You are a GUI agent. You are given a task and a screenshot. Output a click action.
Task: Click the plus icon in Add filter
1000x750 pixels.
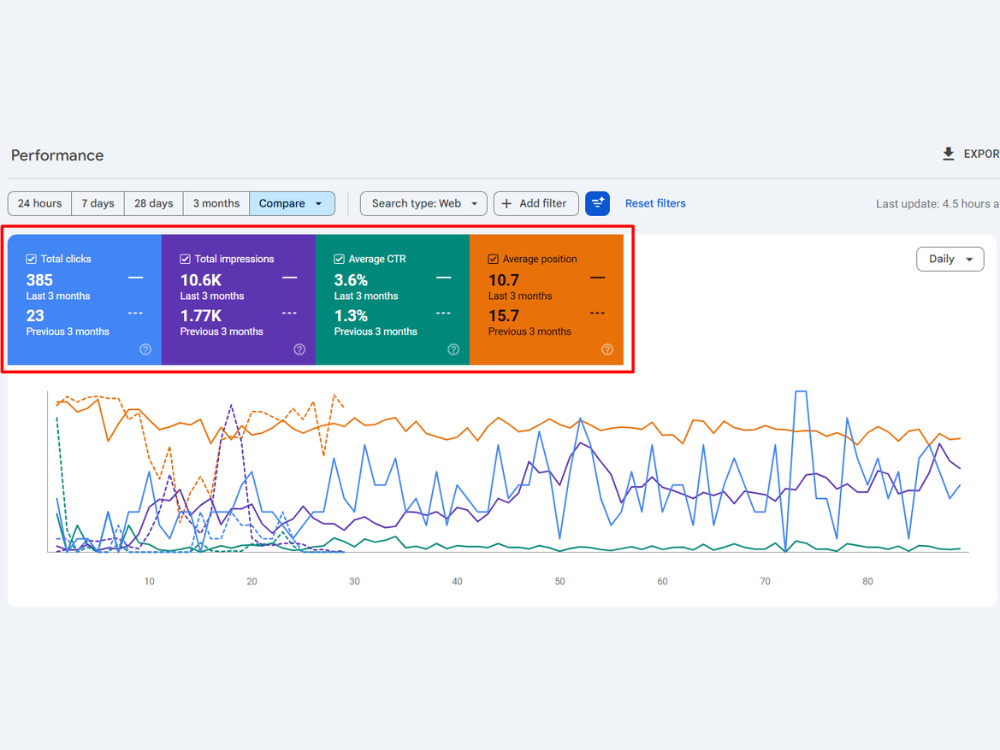[506, 203]
